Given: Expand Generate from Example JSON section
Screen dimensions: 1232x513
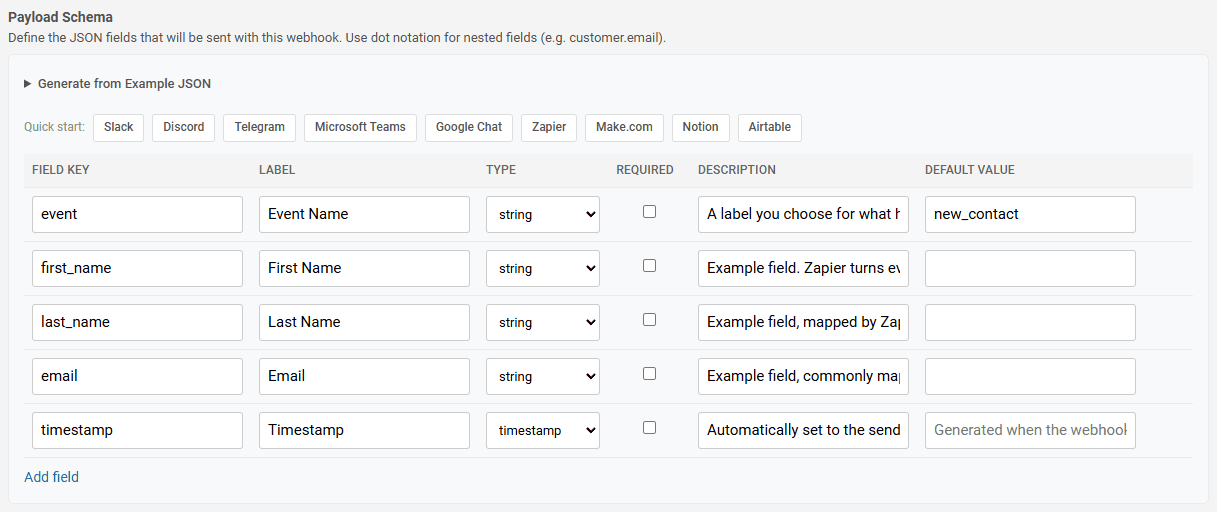Looking at the screenshot, I should coord(117,84).
